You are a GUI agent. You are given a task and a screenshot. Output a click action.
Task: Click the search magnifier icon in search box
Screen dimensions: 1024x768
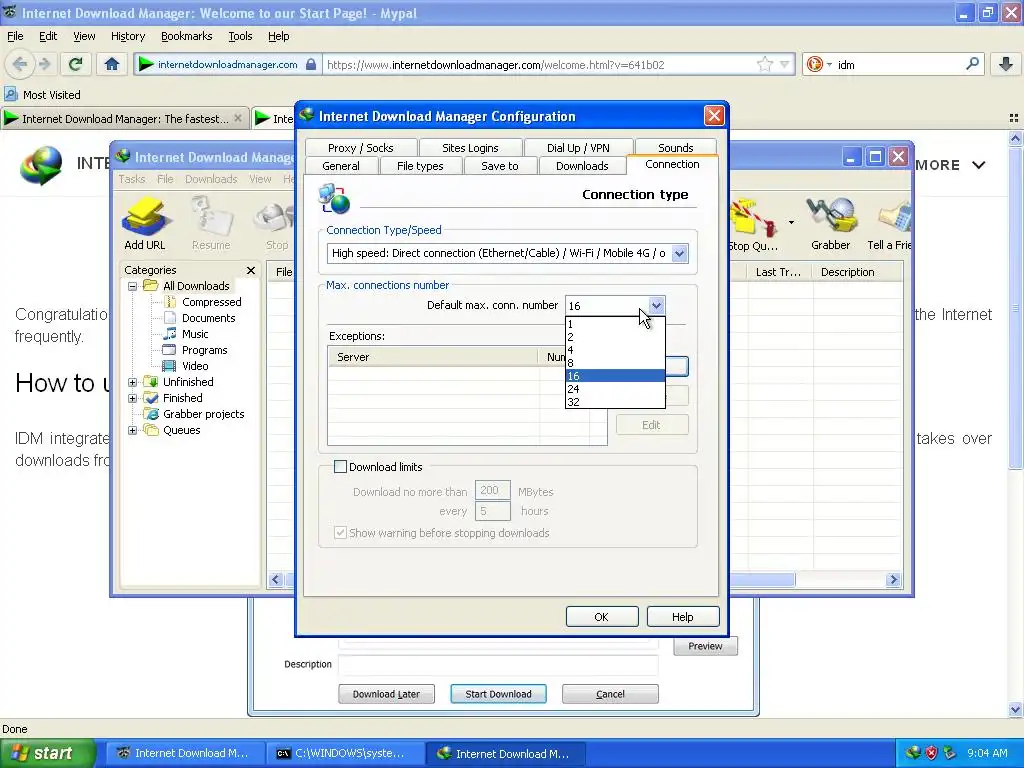[x=972, y=64]
